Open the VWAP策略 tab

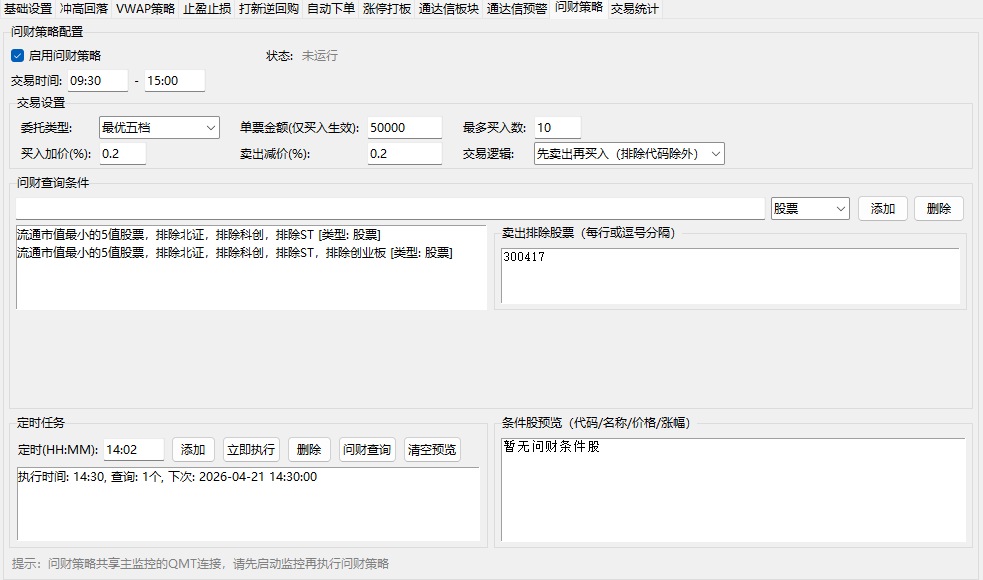145,9
